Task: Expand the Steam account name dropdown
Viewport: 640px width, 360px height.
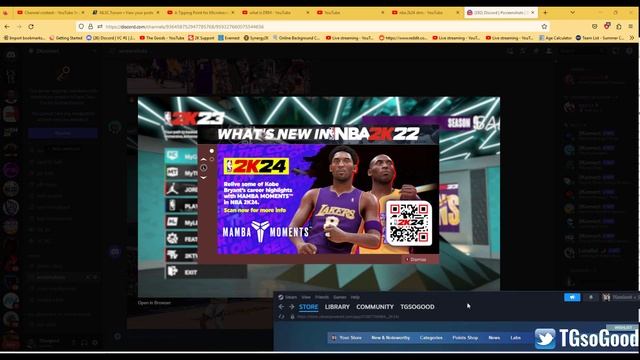Action: pos(624,297)
